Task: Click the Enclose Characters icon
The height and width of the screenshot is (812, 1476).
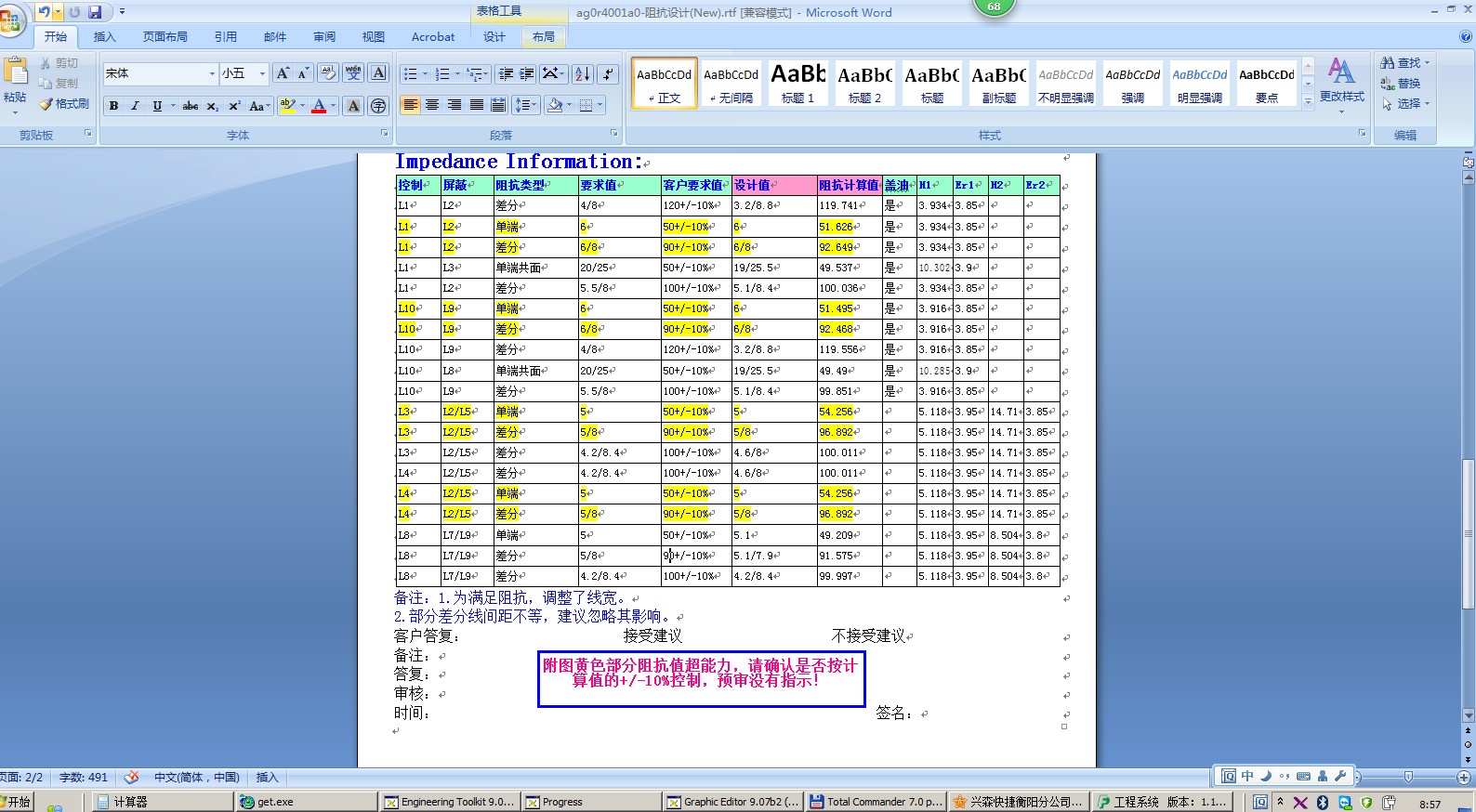Action: click(x=378, y=106)
